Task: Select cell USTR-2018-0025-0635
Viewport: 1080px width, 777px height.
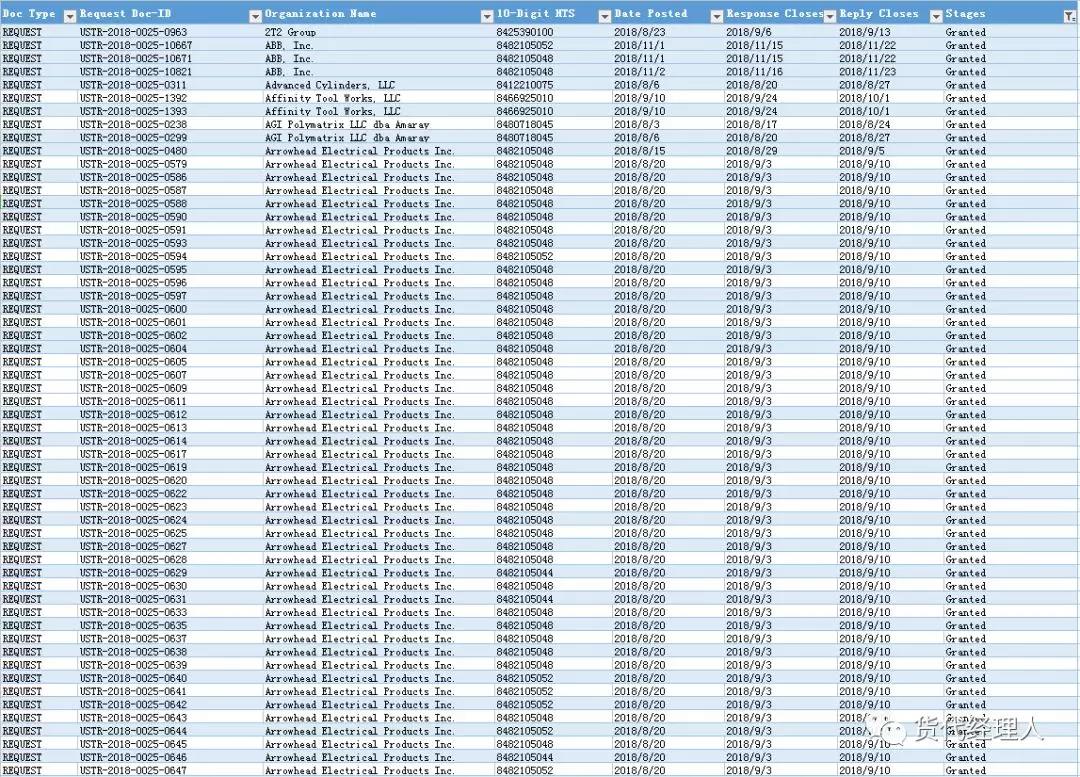Action: (x=170, y=626)
